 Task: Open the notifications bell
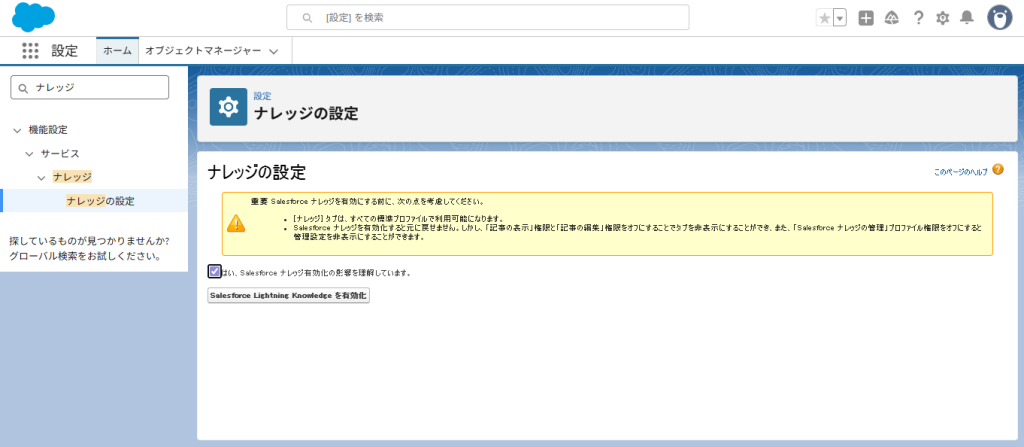(x=966, y=18)
